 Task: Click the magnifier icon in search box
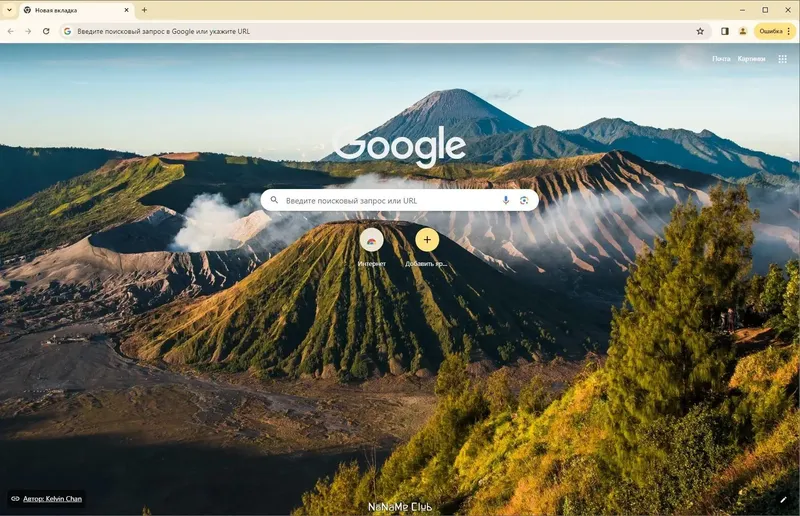point(274,200)
